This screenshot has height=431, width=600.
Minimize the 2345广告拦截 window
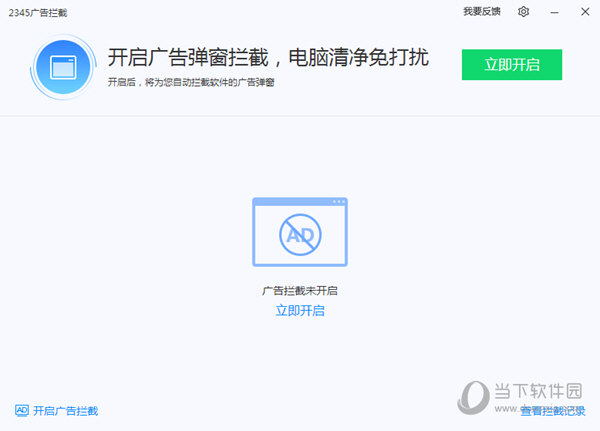554,12
